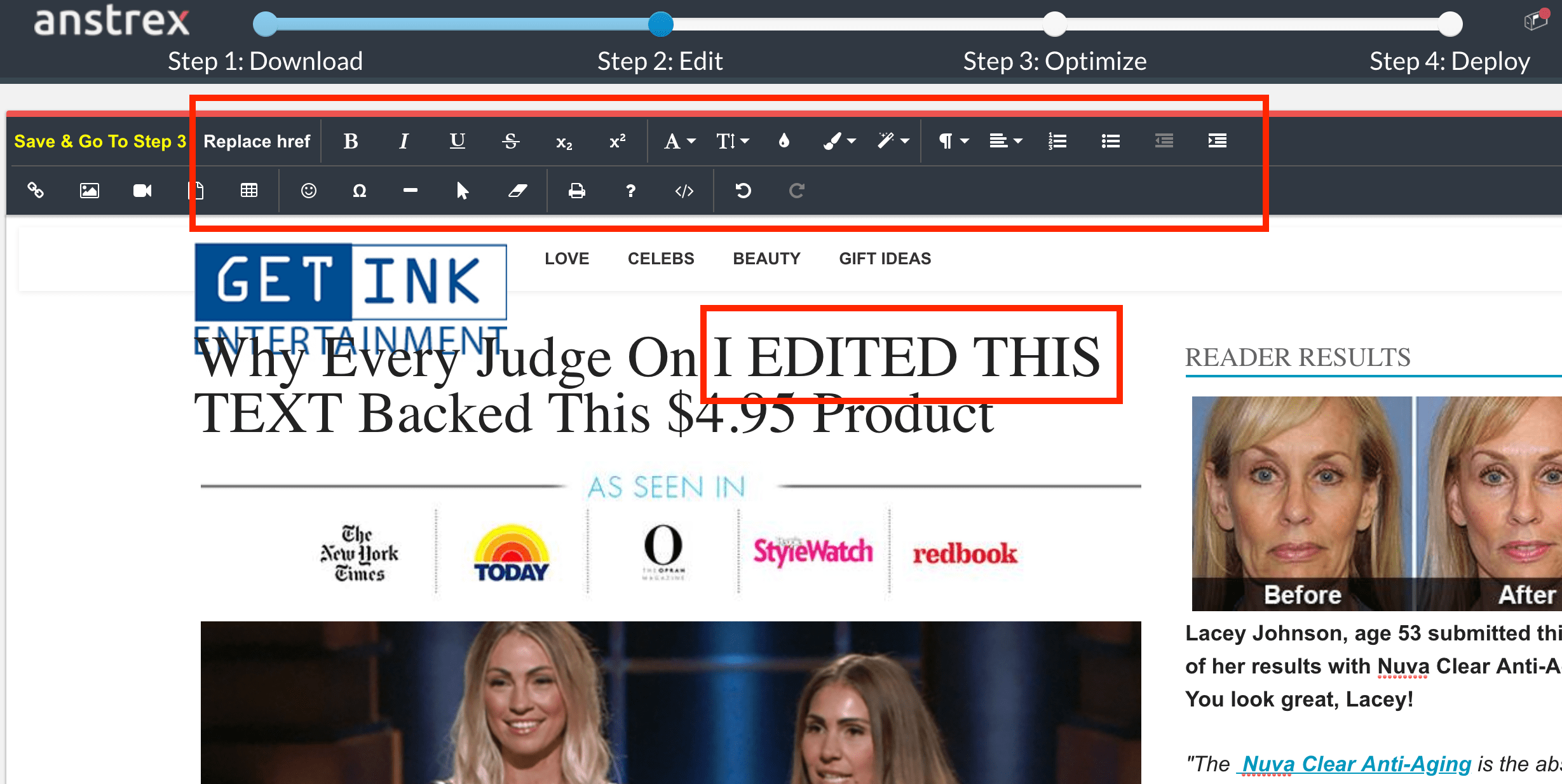The height and width of the screenshot is (784, 1562).
Task: Open the emoticons picker
Action: pos(309,191)
